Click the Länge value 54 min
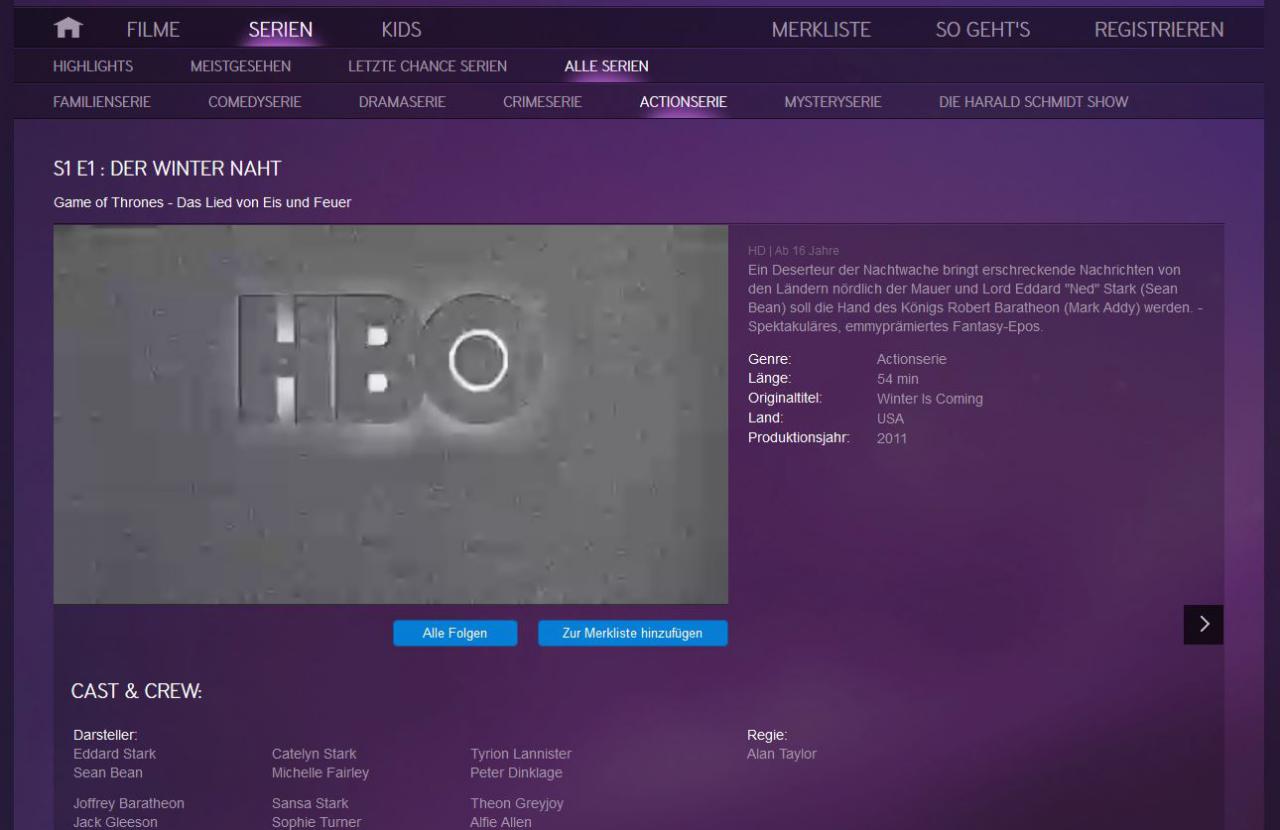Image resolution: width=1280 pixels, height=830 pixels. pyautogui.click(x=897, y=379)
